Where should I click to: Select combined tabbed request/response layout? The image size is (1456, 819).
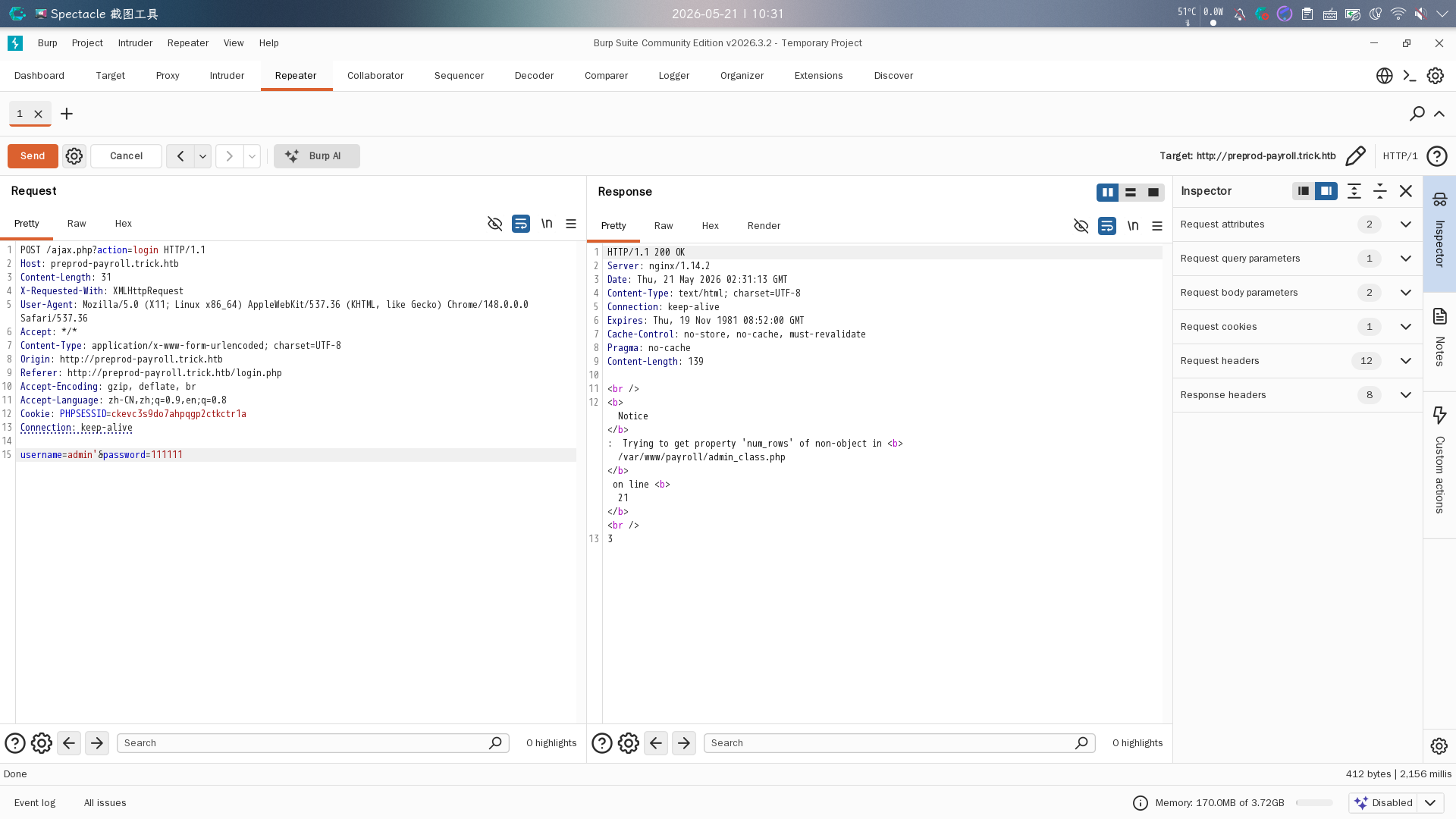tap(1153, 193)
